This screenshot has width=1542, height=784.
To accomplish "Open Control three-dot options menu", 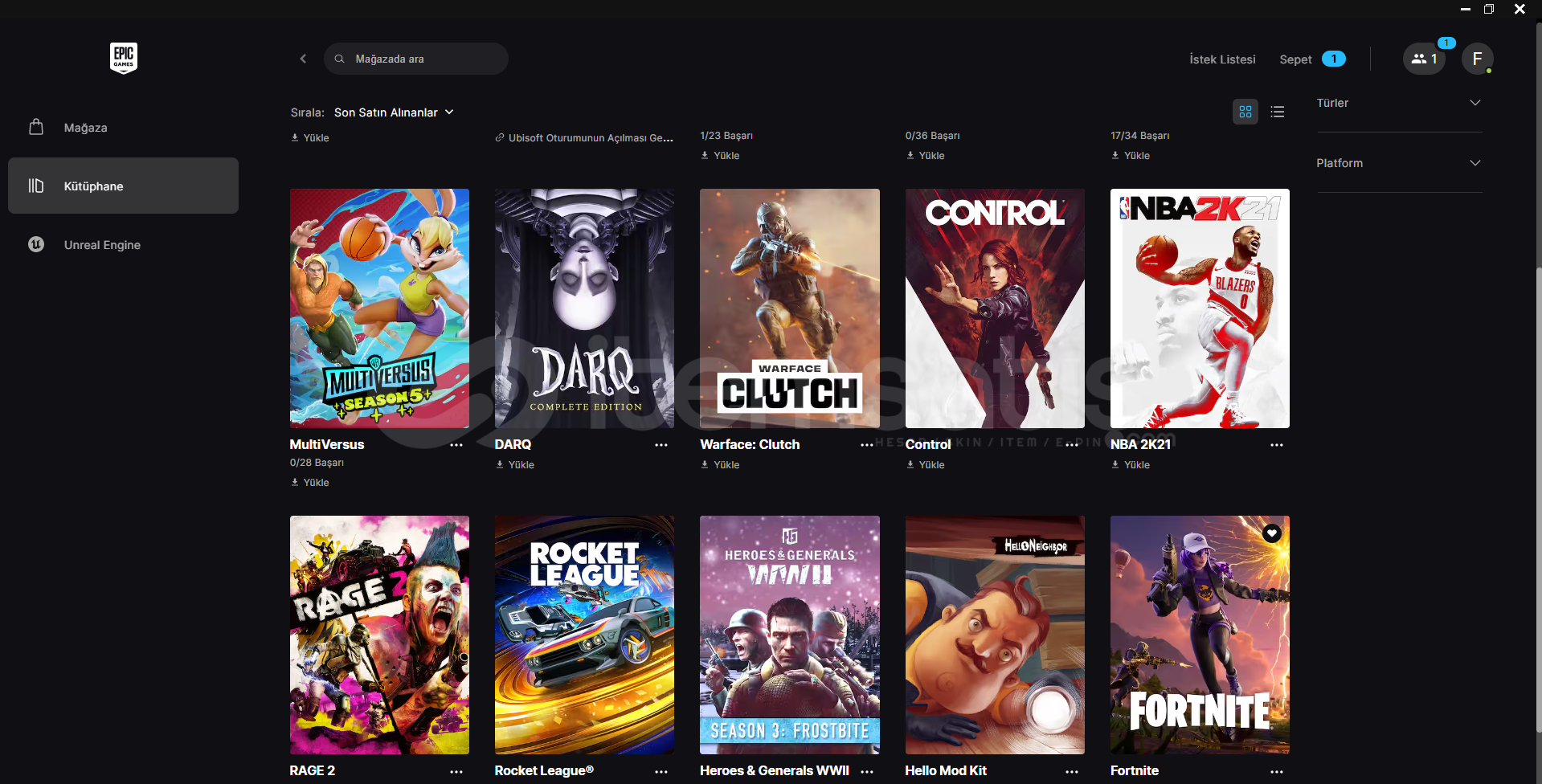I will click(x=1072, y=445).
